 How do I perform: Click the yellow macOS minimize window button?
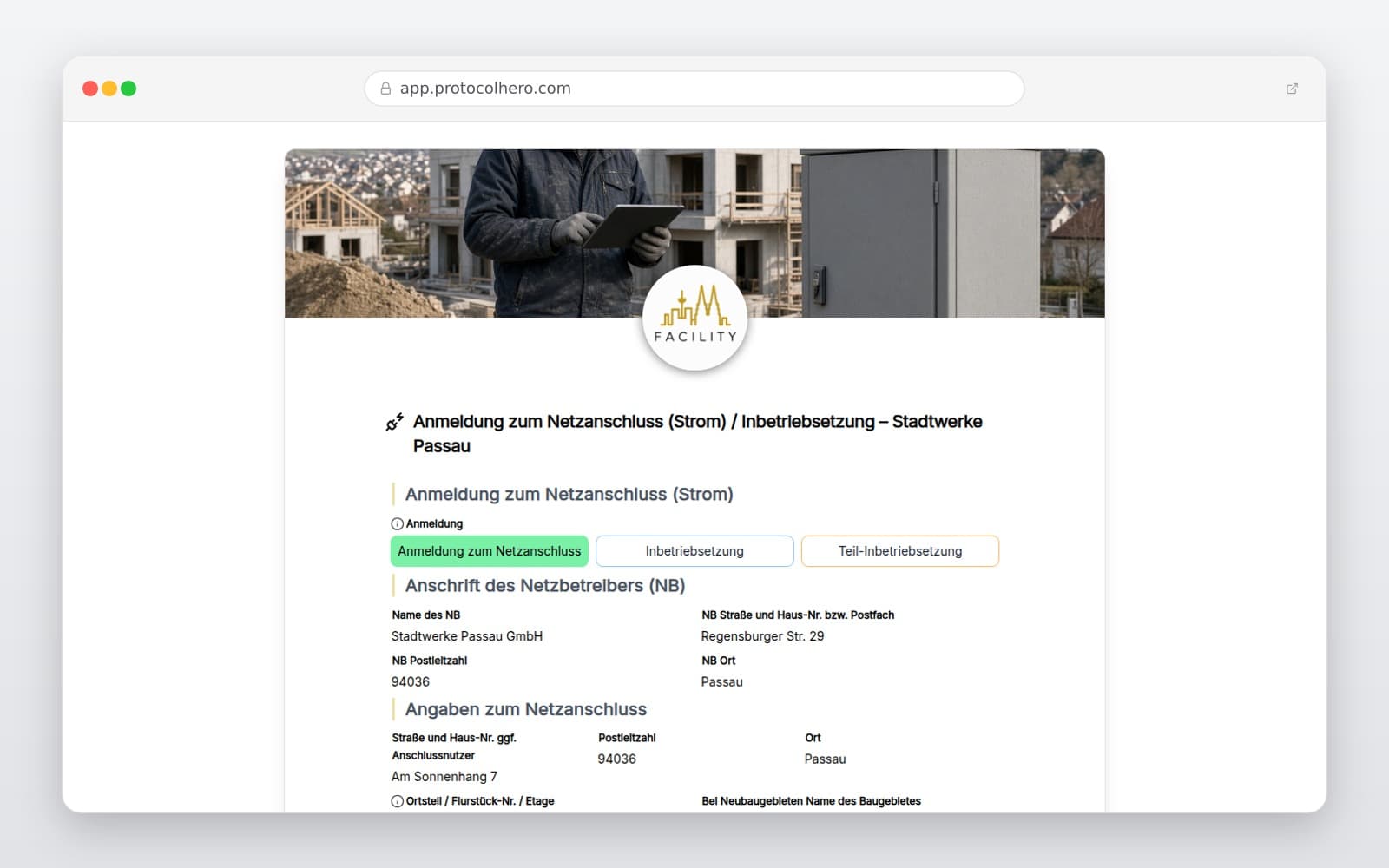pyautogui.click(x=109, y=89)
